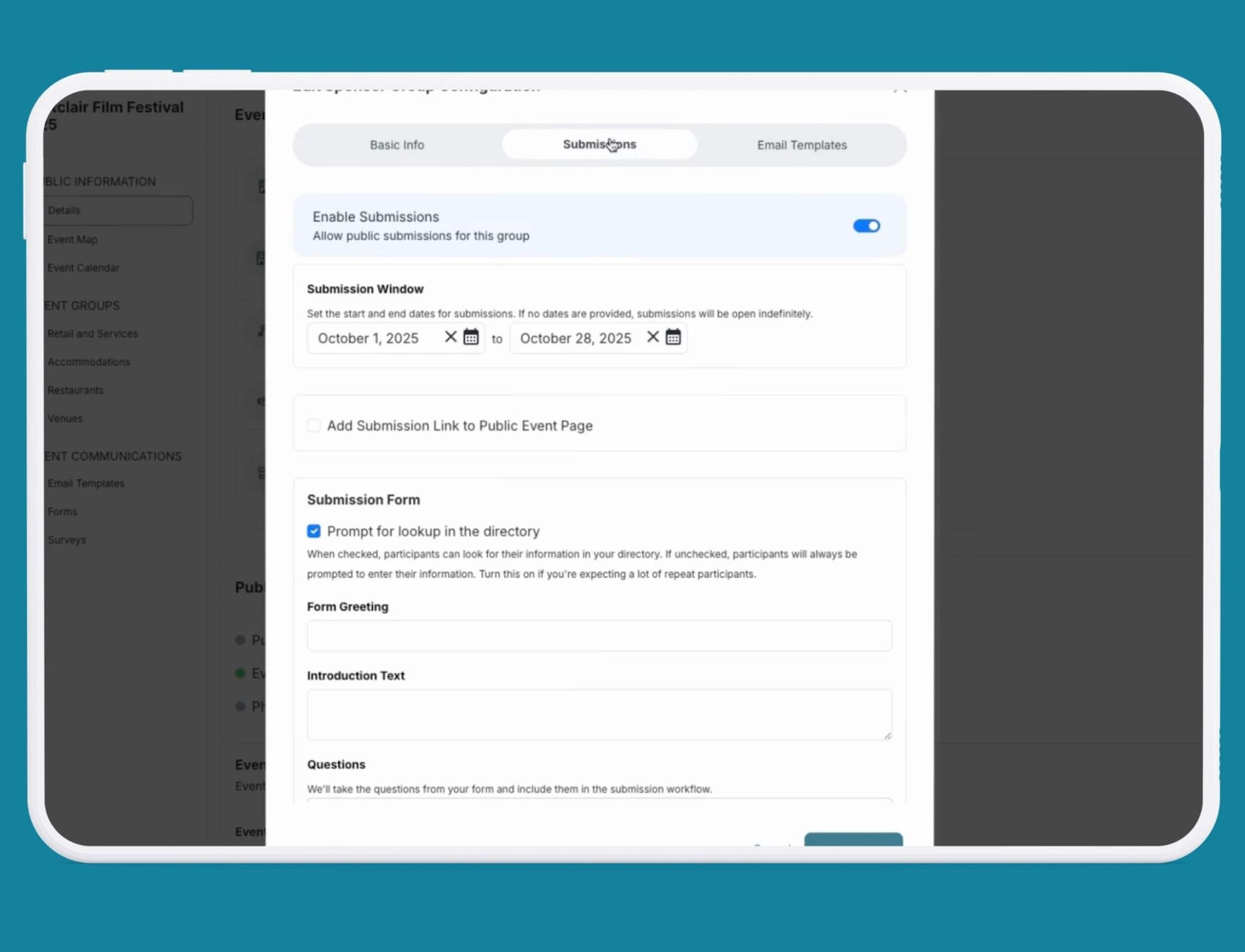Image resolution: width=1245 pixels, height=952 pixels.
Task: Go to Event Map in the sidebar
Action: tap(73, 239)
